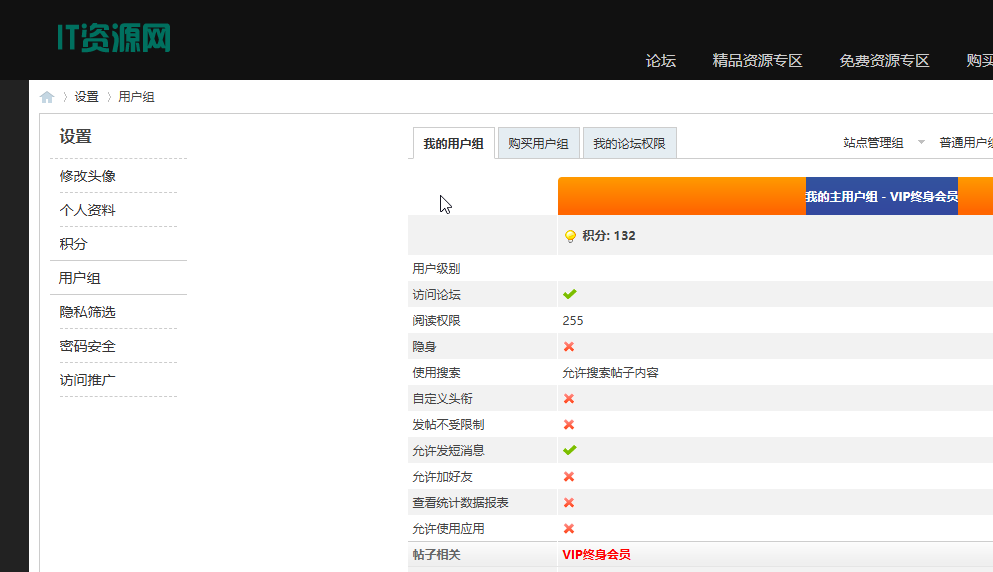The image size is (993, 572).
Task: Click the home icon in breadcrumb
Action: pos(47,97)
